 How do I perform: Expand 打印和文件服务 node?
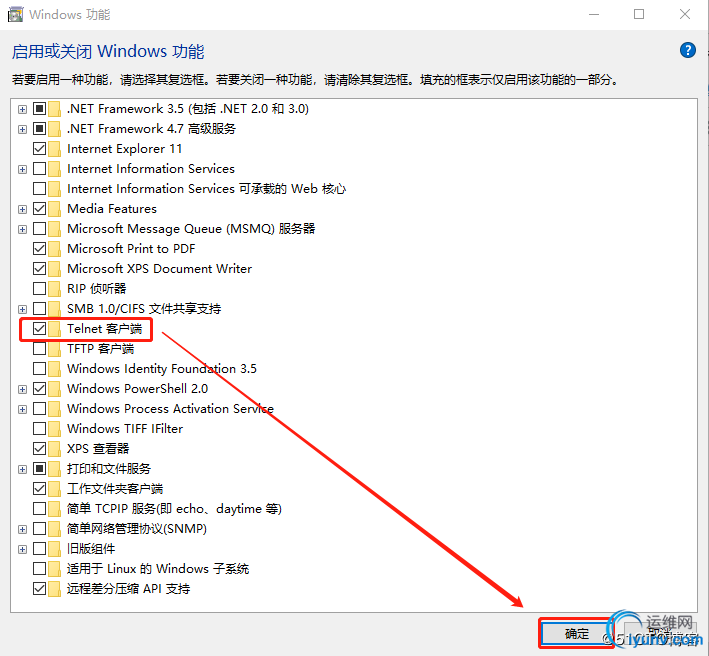click(x=22, y=469)
